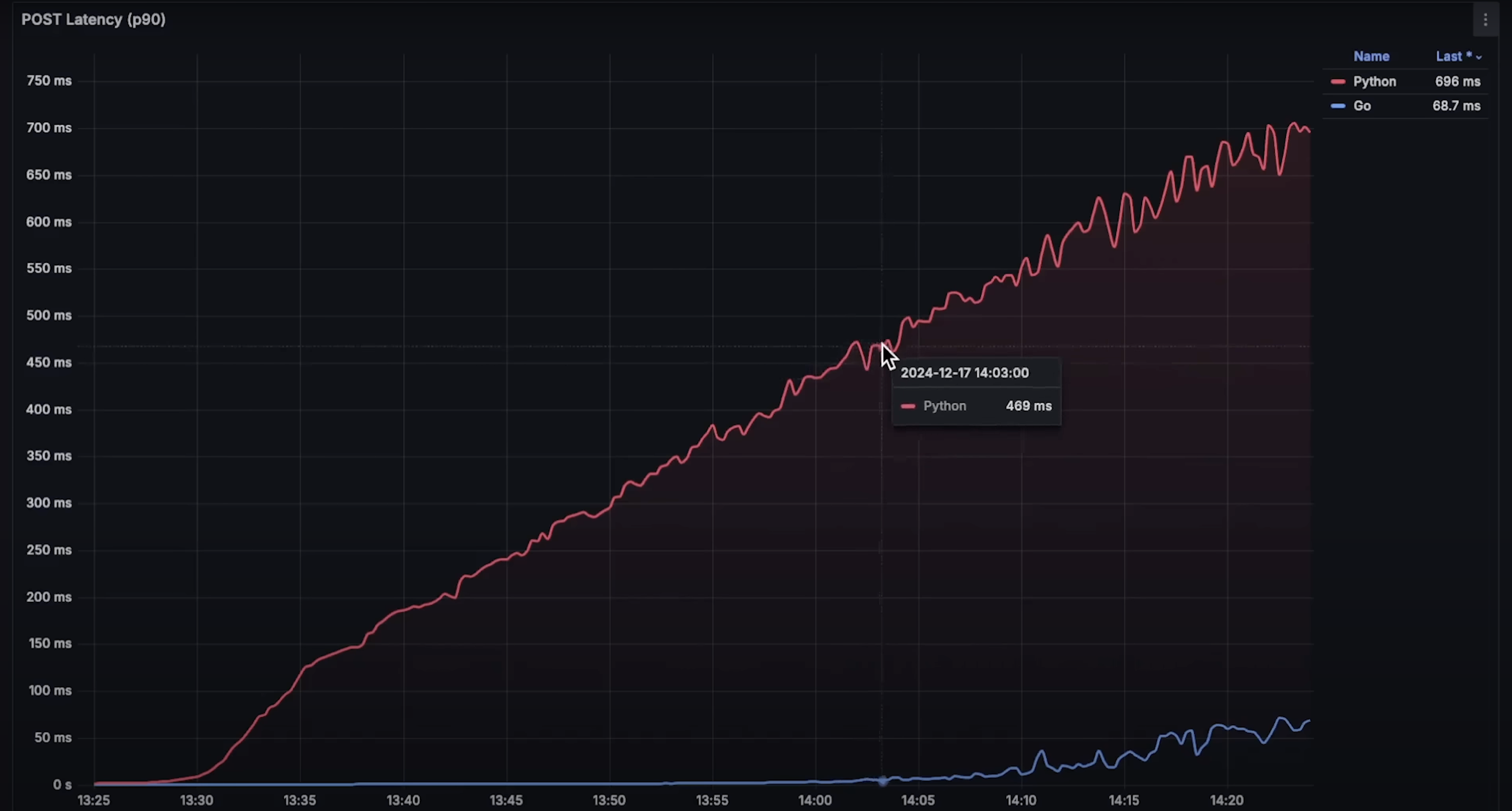Click the tooltip's red Python color marker
1512x811 pixels.
pos(908,406)
